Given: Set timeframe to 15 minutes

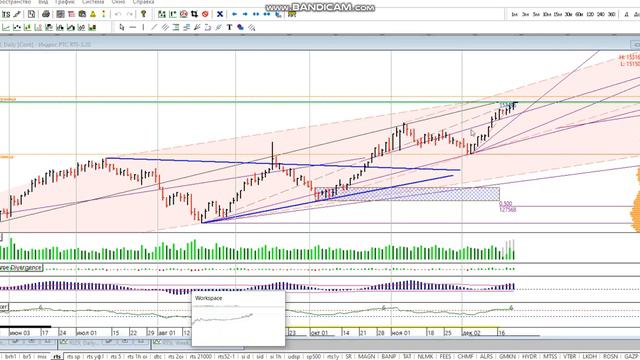Looking at the screenshot, I should (558, 14).
